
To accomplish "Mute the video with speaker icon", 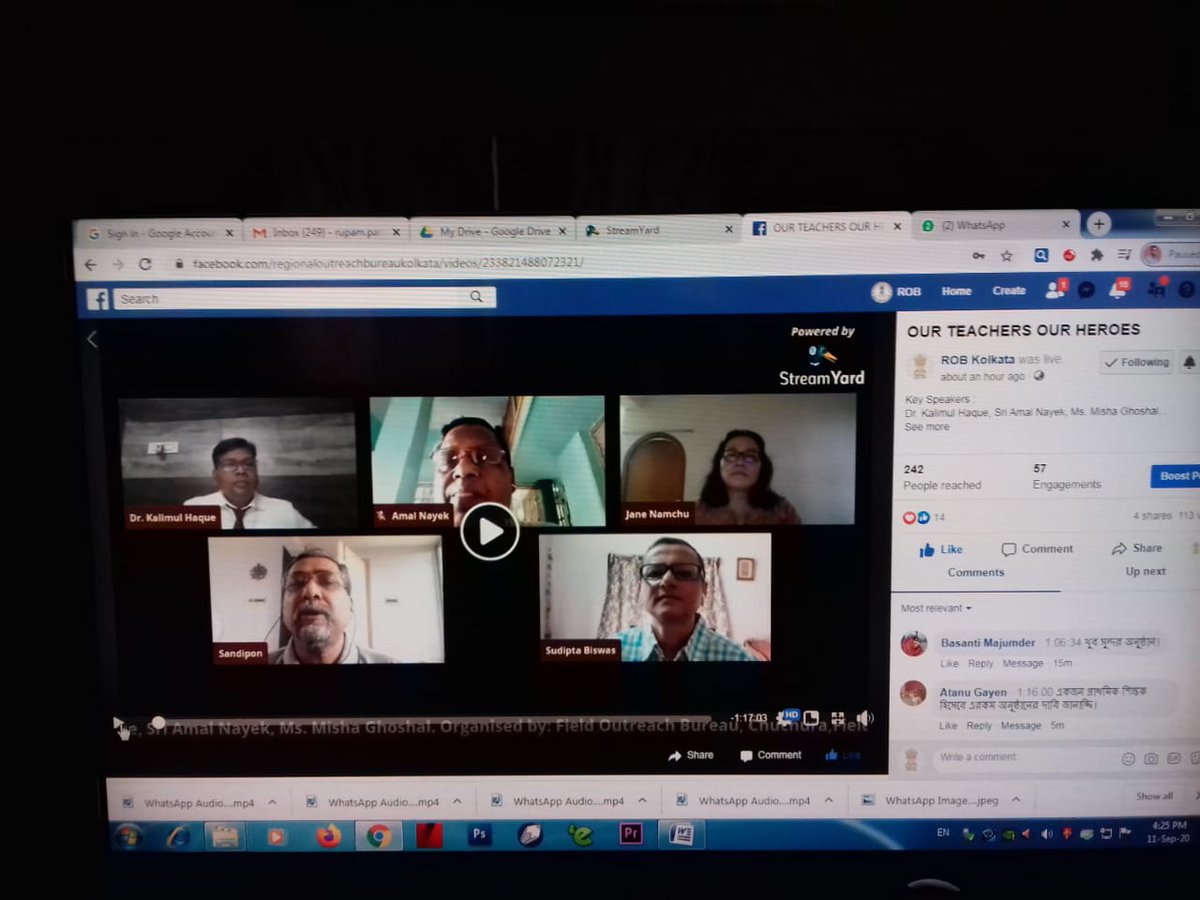I will coord(864,718).
